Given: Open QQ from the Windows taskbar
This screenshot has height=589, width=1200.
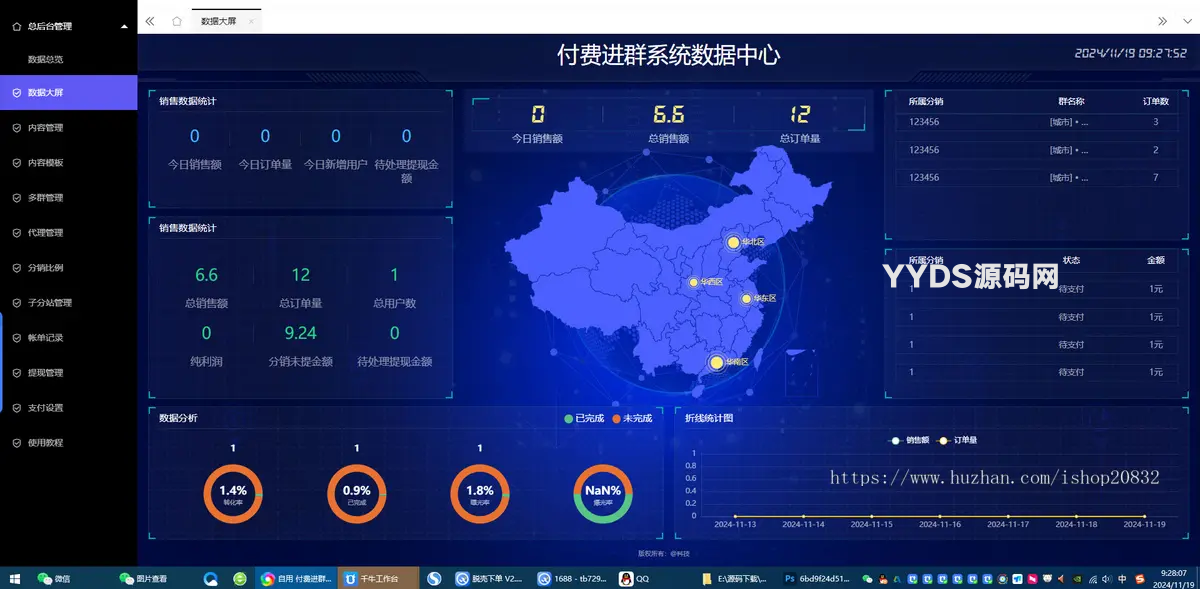Looking at the screenshot, I should (634, 578).
